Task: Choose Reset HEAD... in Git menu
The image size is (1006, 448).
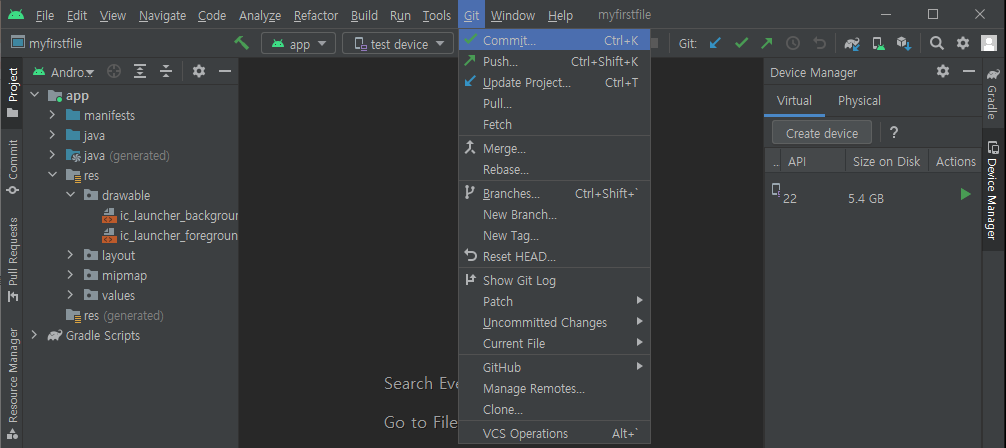Action: [554, 257]
